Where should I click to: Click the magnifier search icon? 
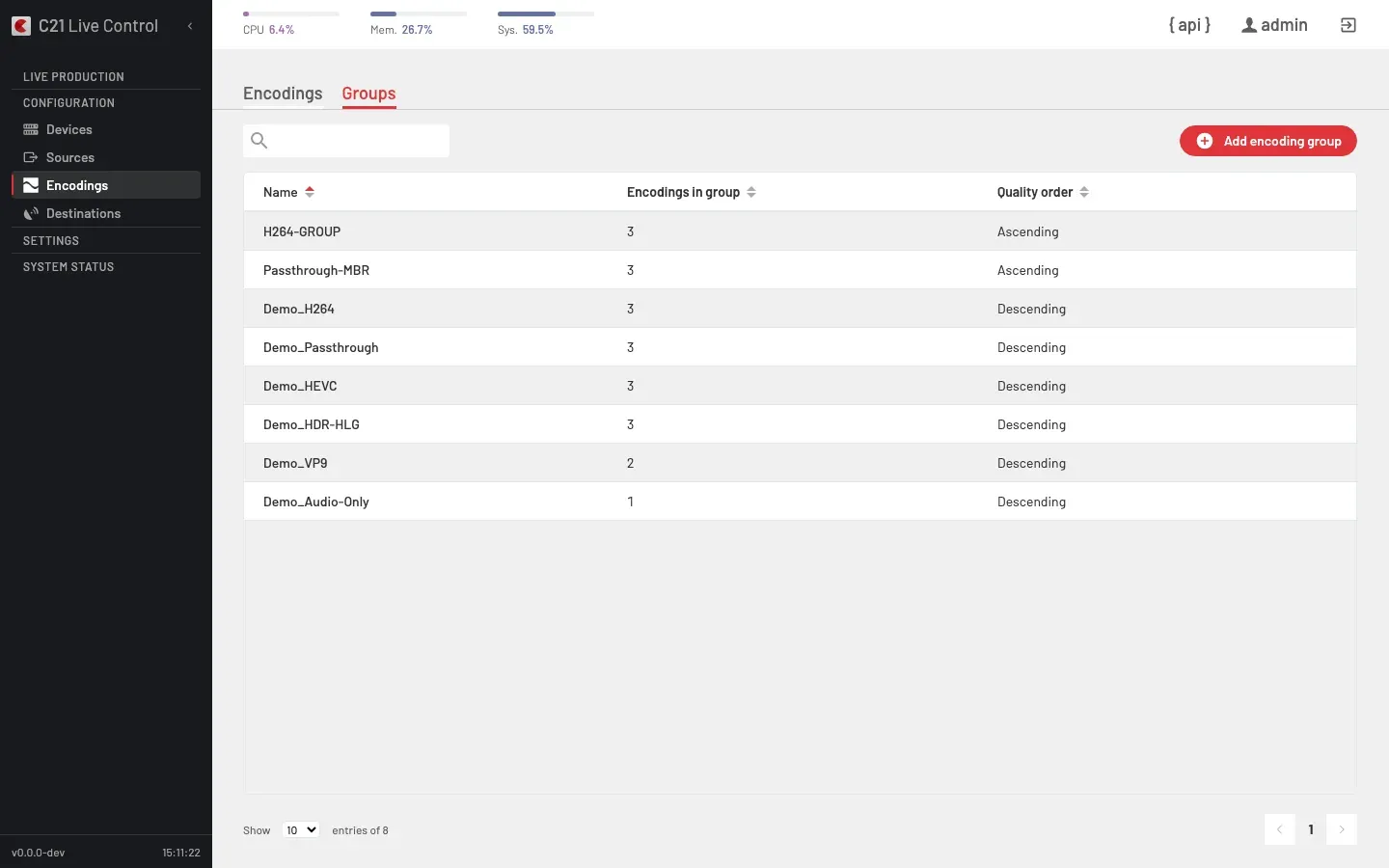[x=259, y=141]
